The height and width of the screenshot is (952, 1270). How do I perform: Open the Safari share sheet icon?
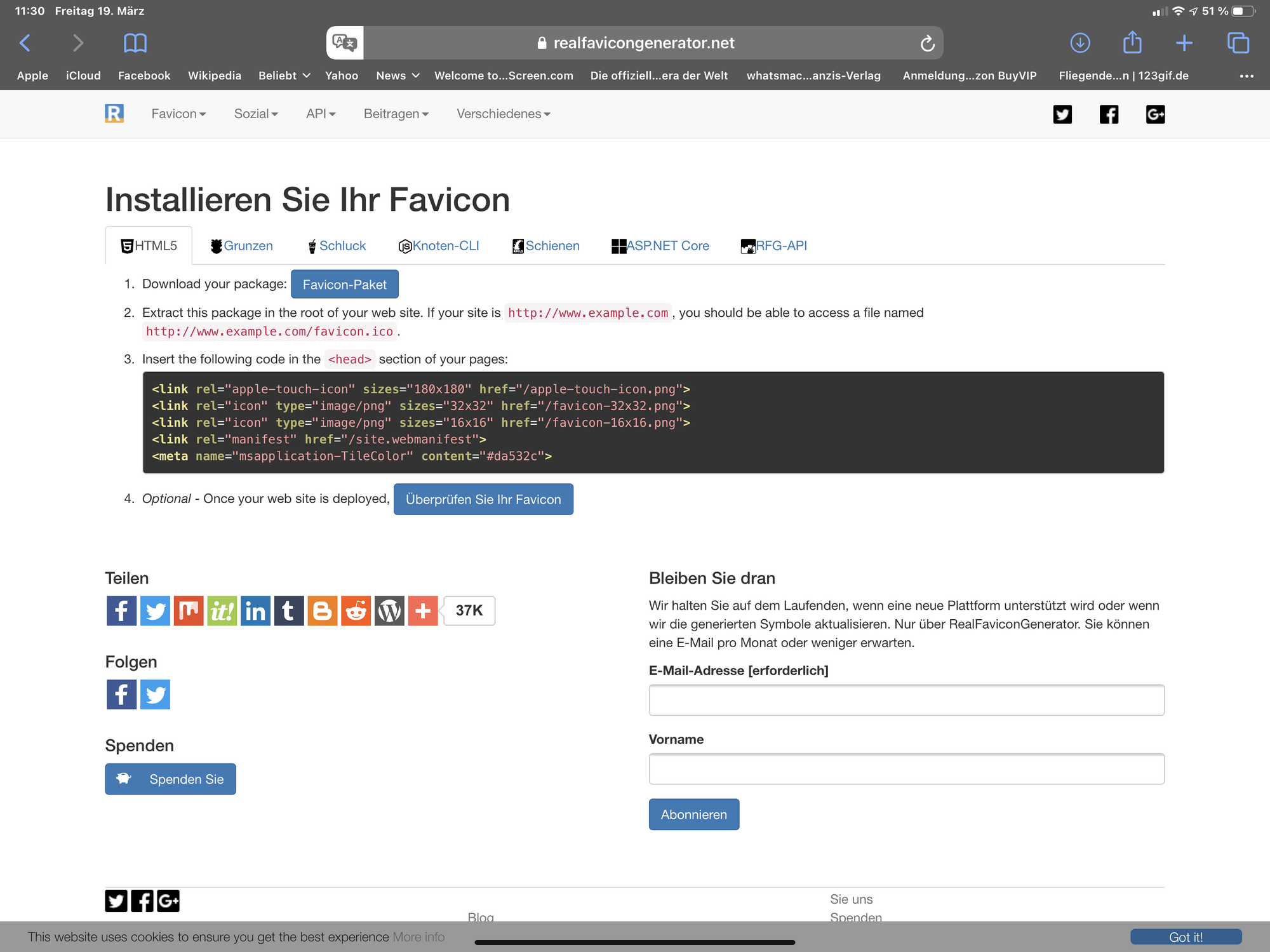click(x=1132, y=42)
